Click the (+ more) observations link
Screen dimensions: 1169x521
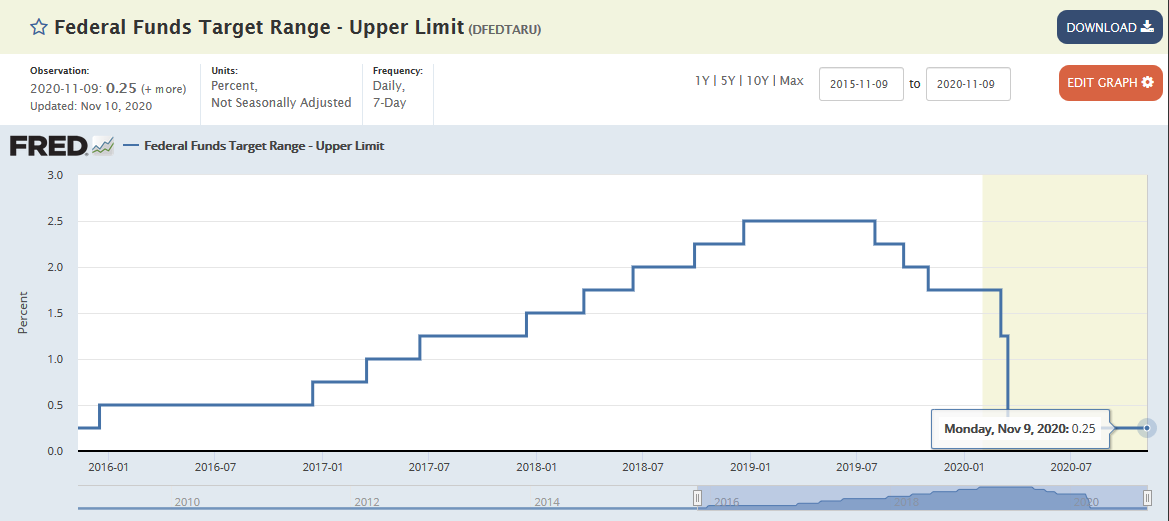[163, 89]
